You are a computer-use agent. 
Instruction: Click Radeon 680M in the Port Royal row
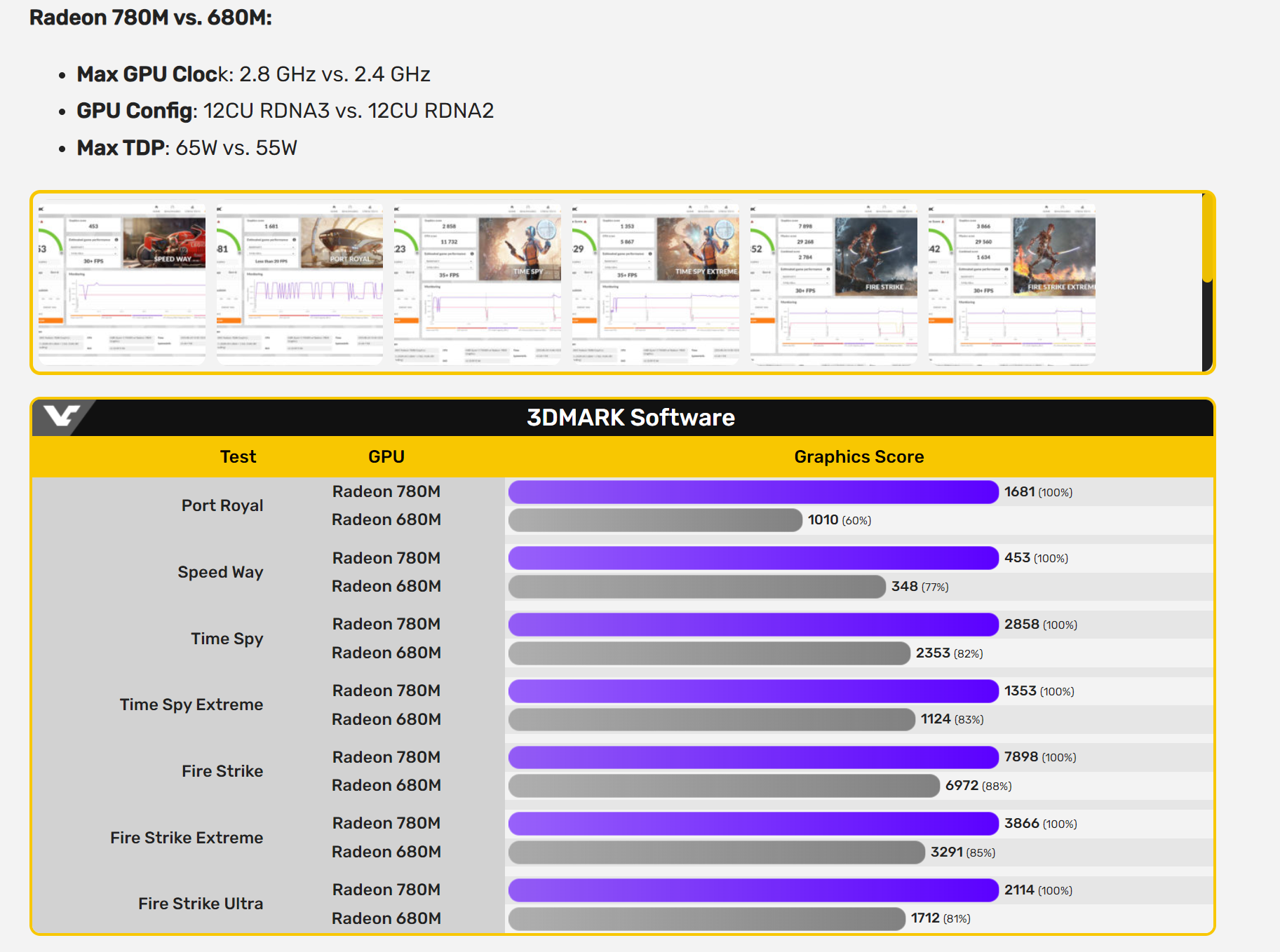(x=386, y=519)
